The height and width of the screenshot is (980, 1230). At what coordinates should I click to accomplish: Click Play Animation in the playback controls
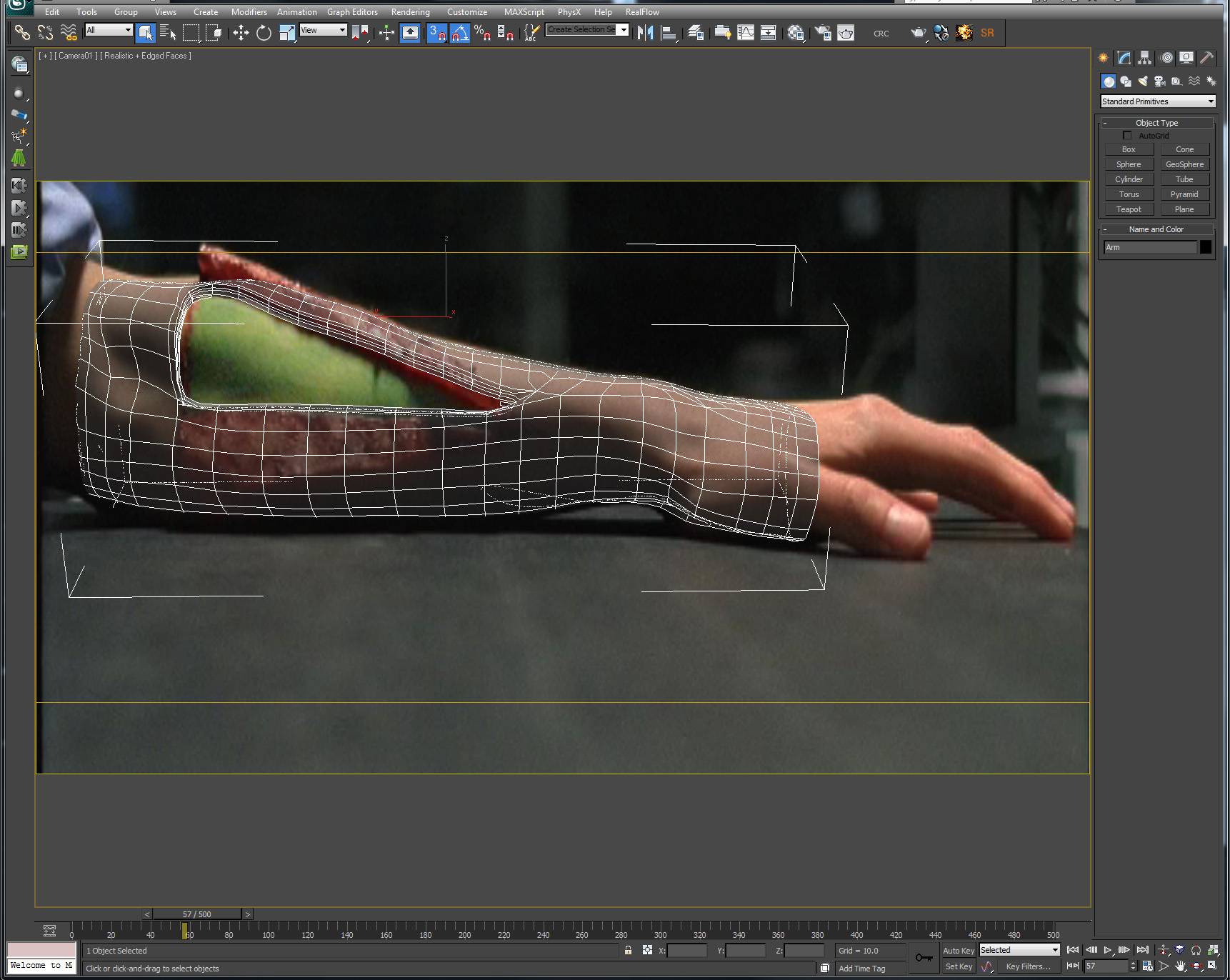click(x=1109, y=950)
